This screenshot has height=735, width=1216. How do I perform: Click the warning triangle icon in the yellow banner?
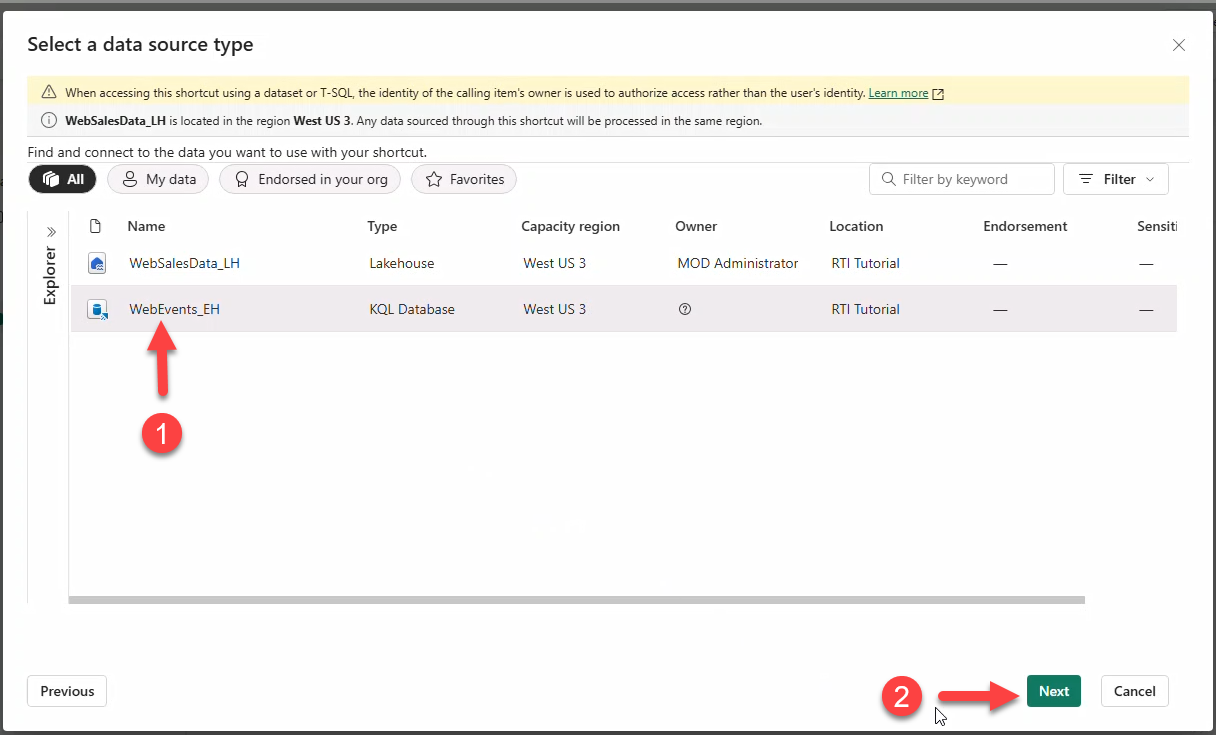(49, 91)
